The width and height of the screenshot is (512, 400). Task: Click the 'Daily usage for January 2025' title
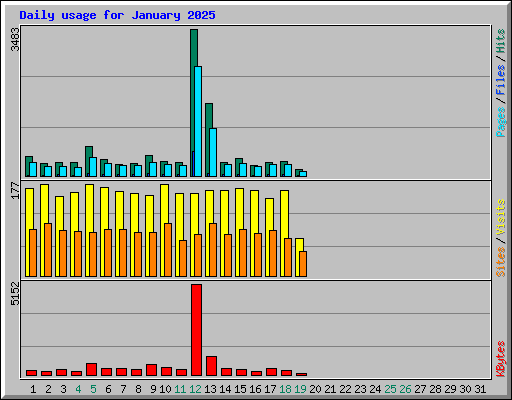pos(117,15)
